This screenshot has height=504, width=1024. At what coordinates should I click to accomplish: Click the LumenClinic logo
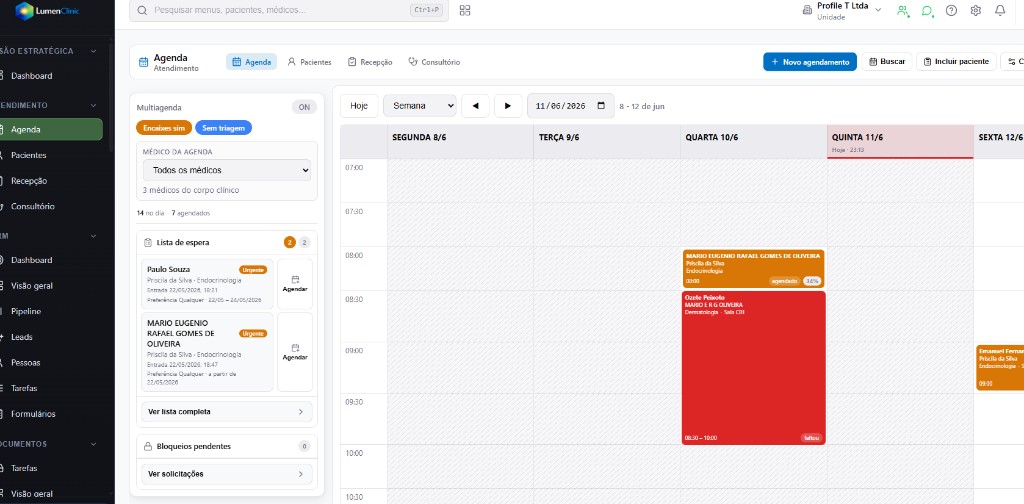(47, 10)
